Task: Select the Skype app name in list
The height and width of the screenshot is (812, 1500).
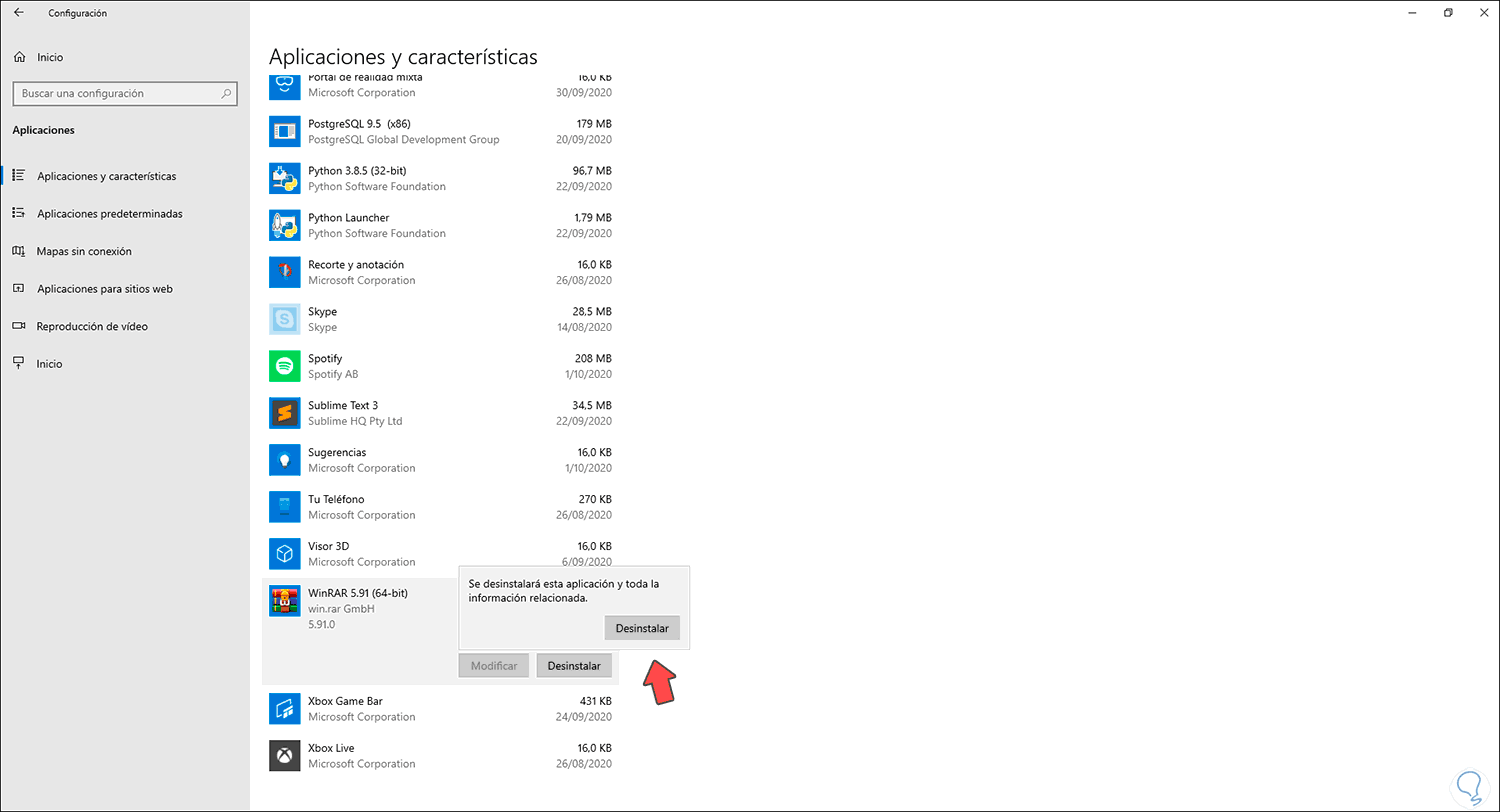Action: 322,311
